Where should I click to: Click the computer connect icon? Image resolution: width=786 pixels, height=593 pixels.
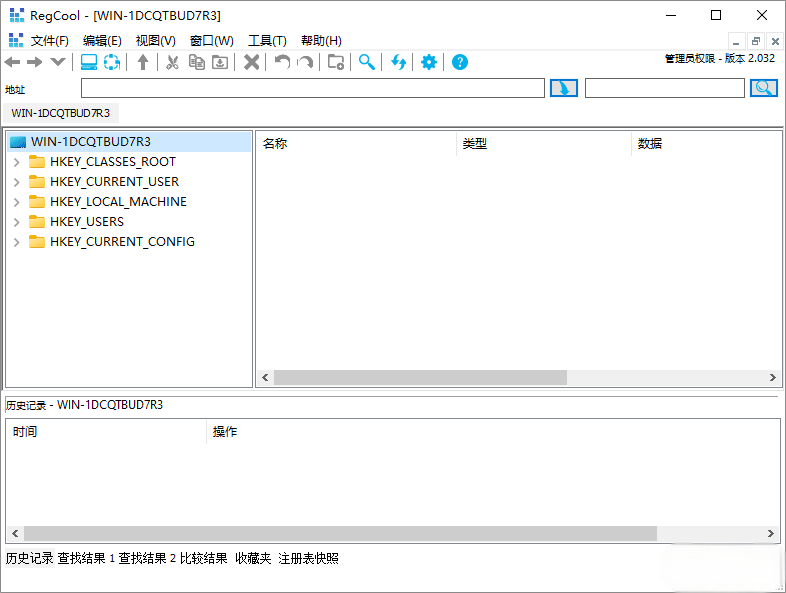[x=89, y=62]
